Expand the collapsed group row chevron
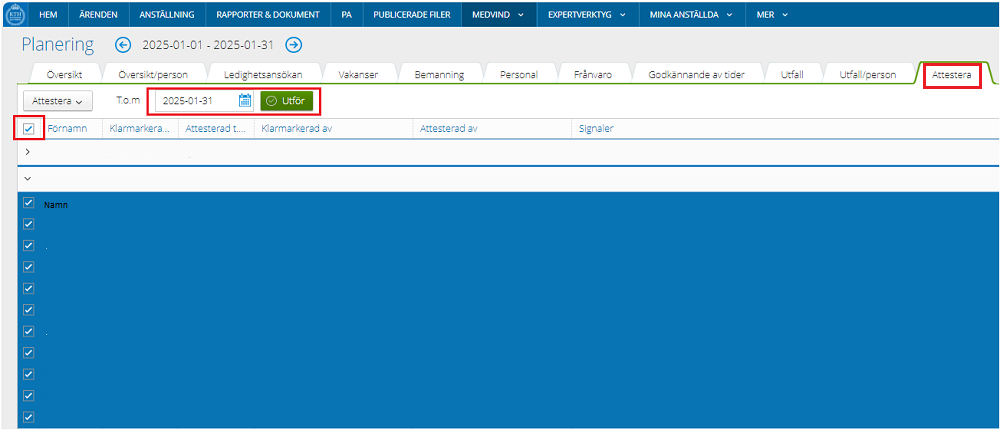The image size is (1000, 430). 27,152
